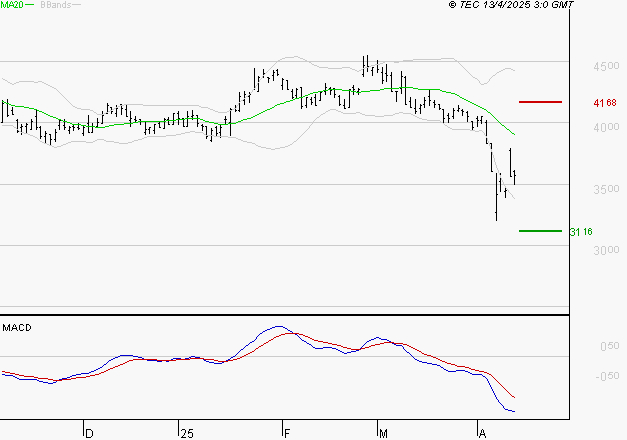Viewport: 627px width, 440px height.
Task: Click the MACD -0.50 axis label
Action: (607, 376)
